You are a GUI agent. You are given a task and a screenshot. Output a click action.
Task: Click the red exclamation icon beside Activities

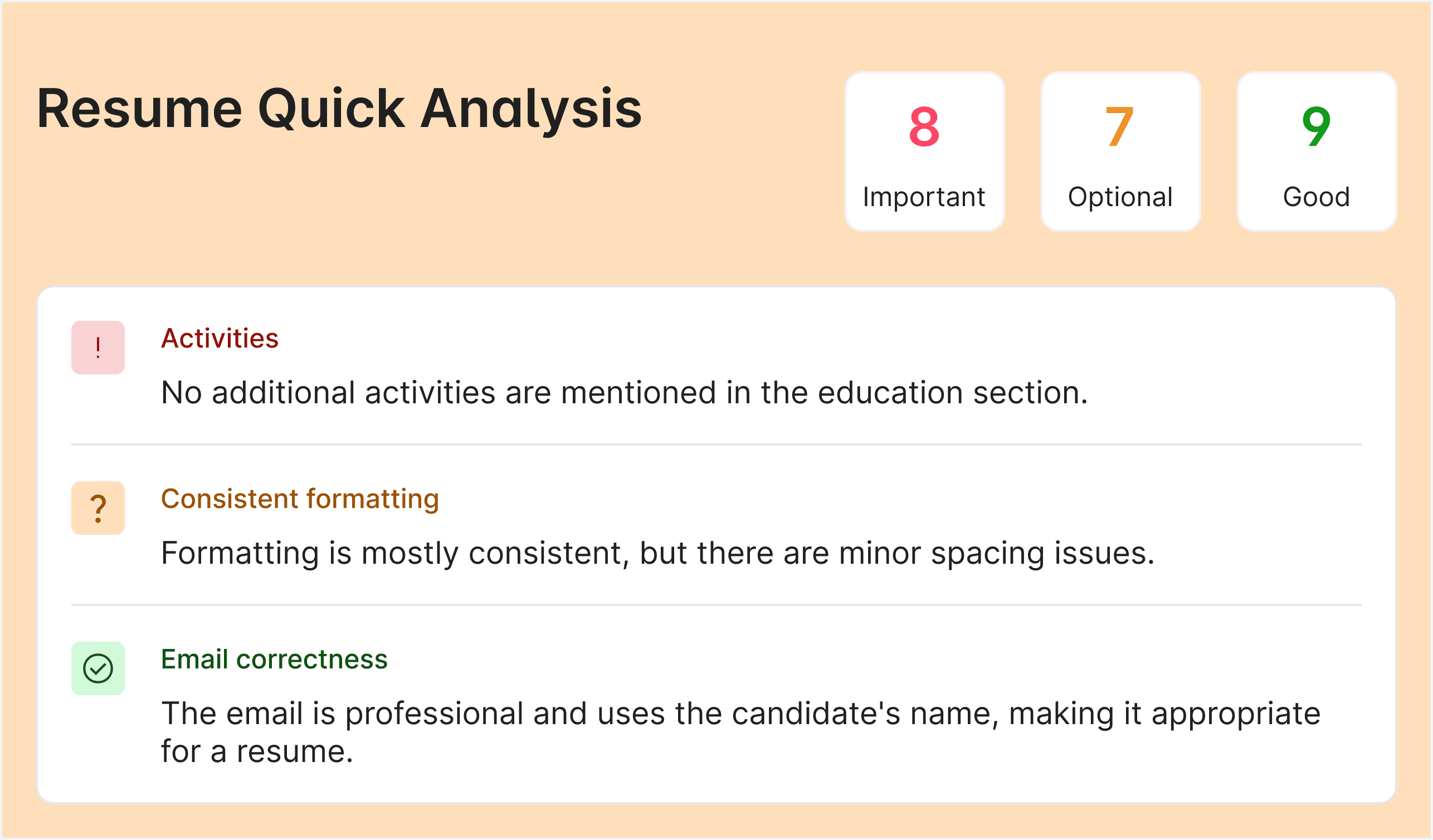(x=98, y=348)
